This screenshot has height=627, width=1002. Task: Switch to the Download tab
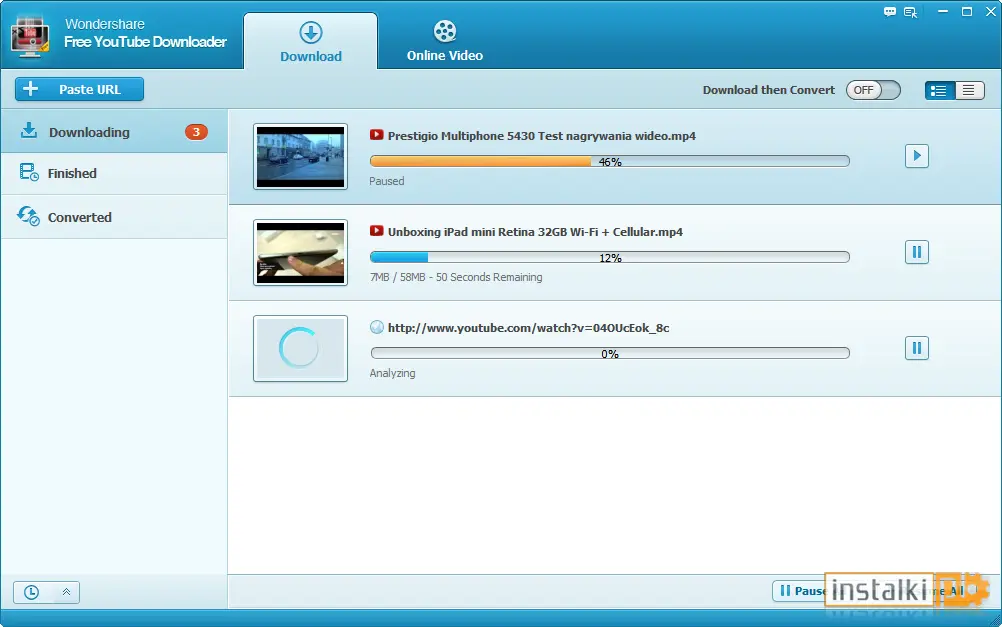pyautogui.click(x=311, y=41)
